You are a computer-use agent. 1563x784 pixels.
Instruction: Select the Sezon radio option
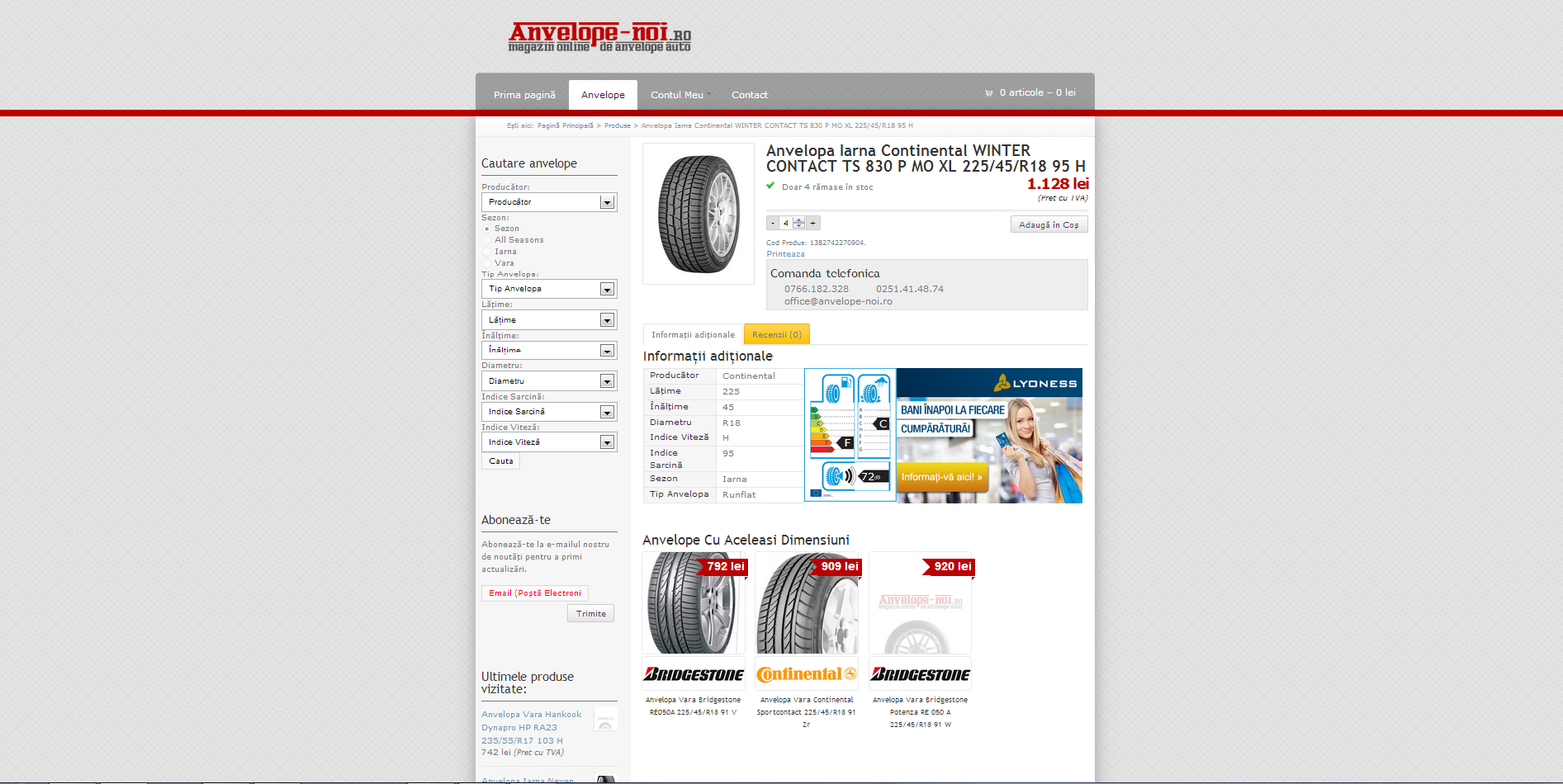(x=486, y=229)
